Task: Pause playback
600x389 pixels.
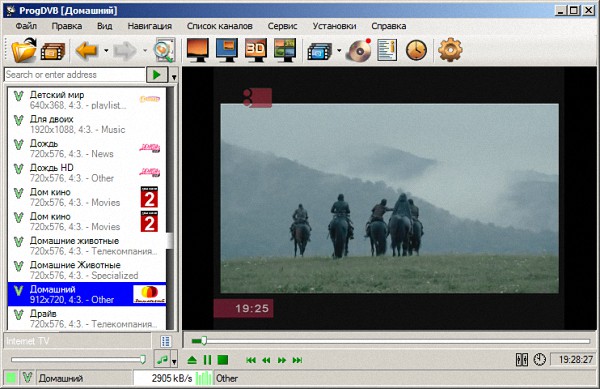Action: click(x=207, y=360)
